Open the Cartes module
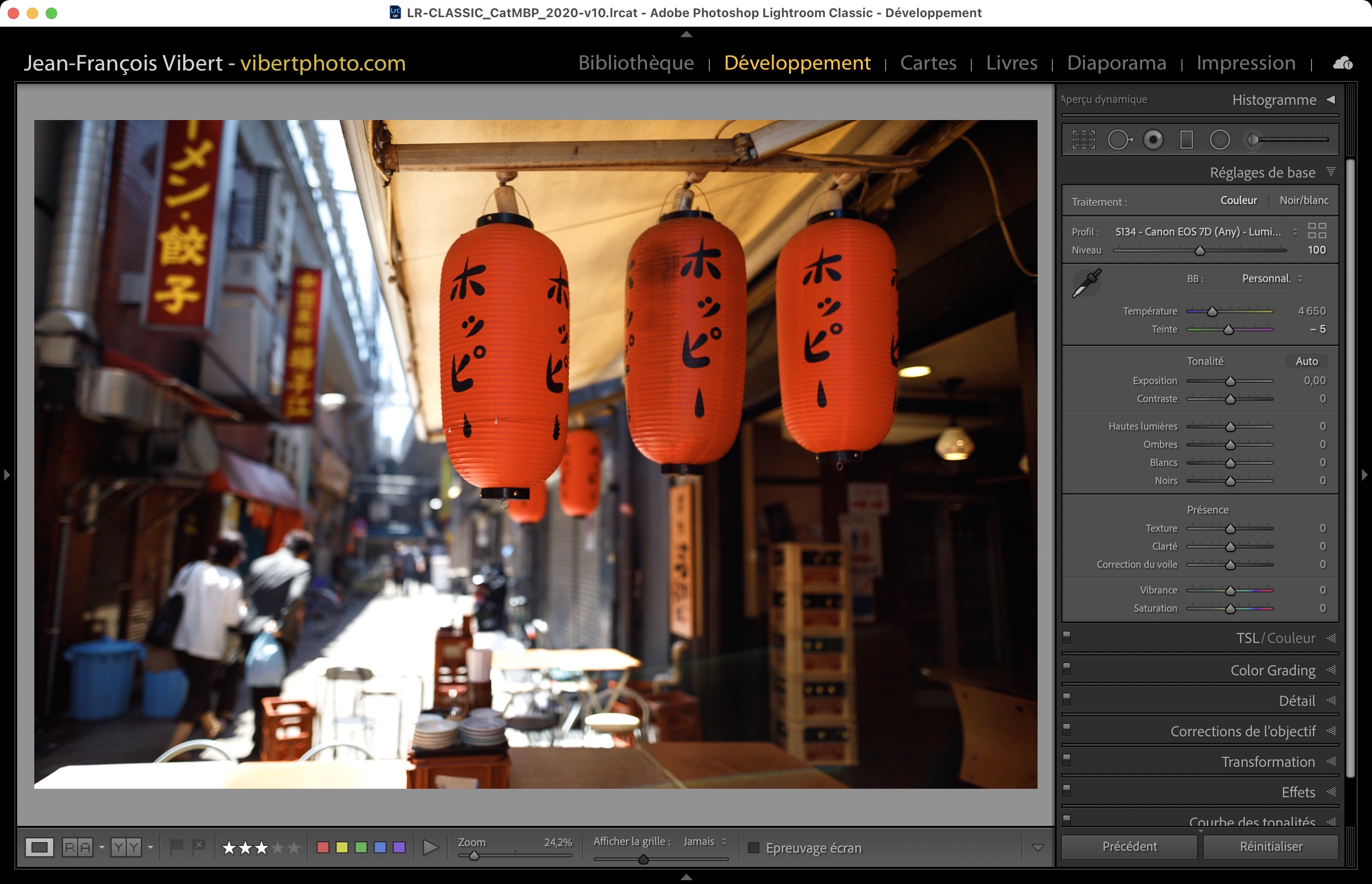Screen dimensions: 1372x884 point(928,62)
